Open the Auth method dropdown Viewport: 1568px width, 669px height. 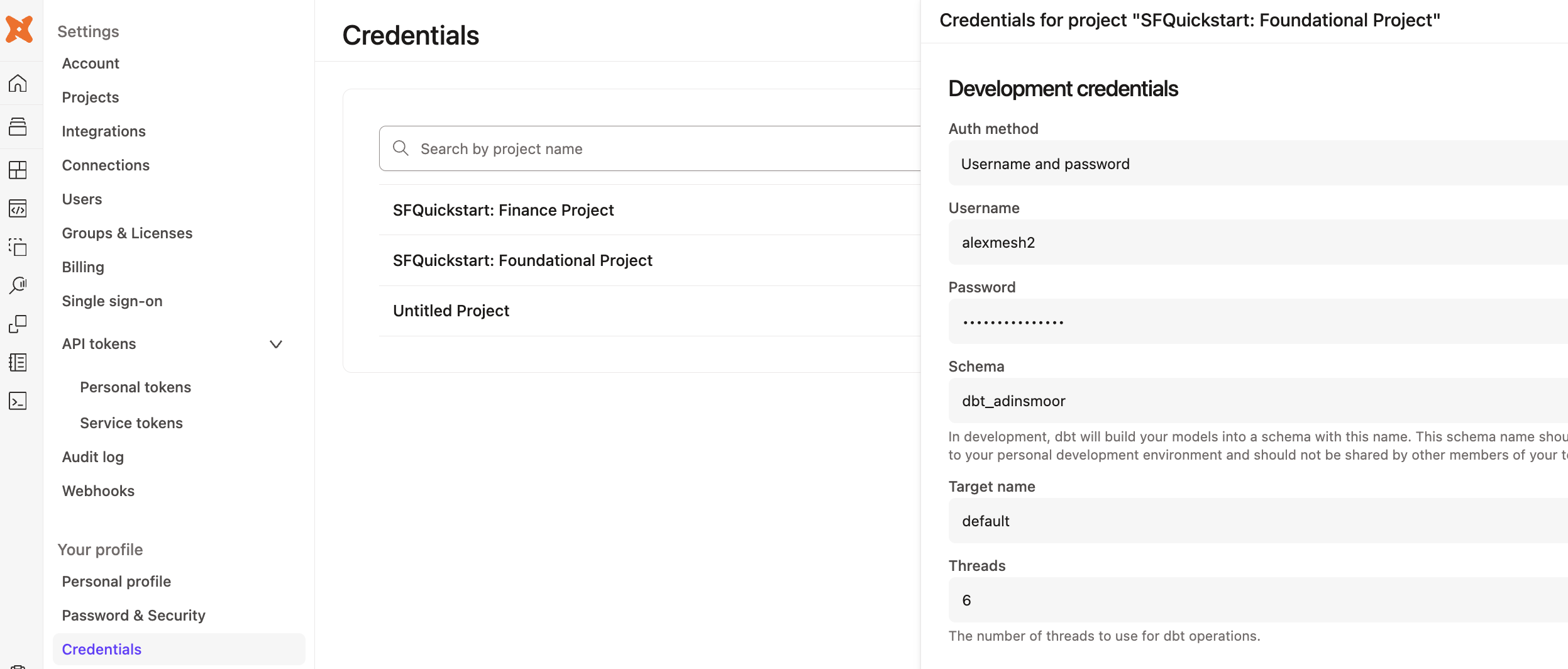click(x=1257, y=163)
